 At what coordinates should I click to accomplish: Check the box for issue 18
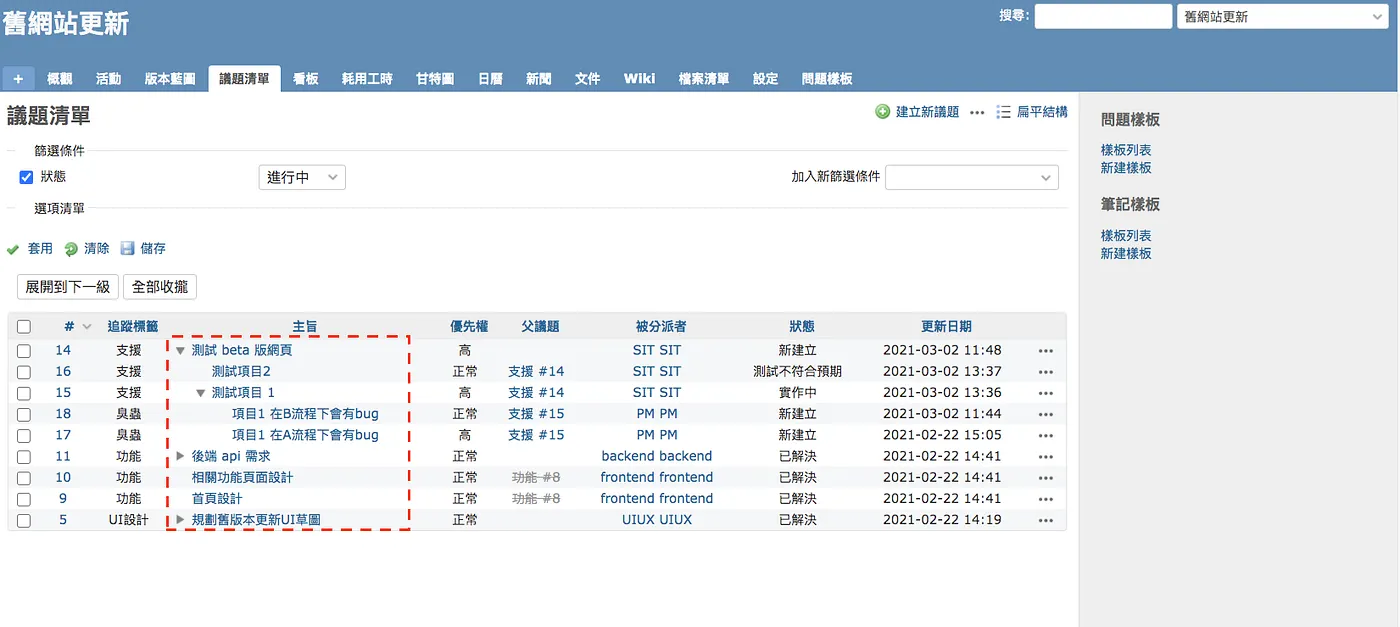(24, 414)
